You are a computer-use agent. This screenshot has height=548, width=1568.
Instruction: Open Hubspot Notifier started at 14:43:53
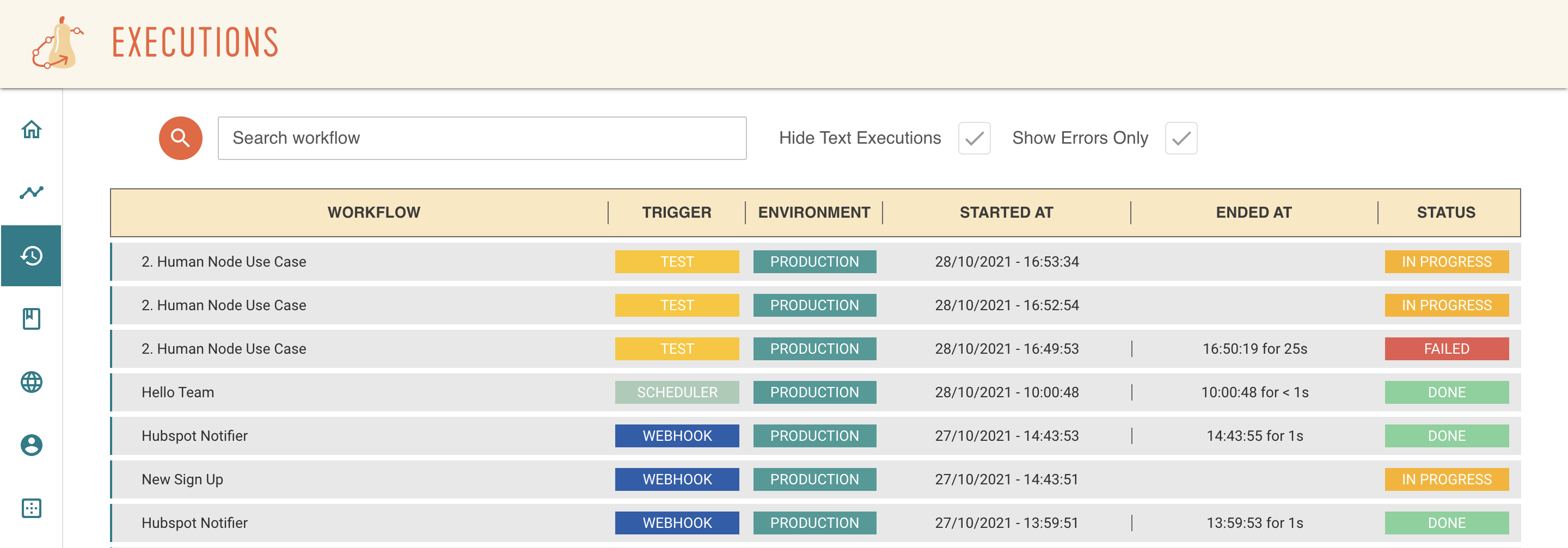pyautogui.click(x=816, y=435)
